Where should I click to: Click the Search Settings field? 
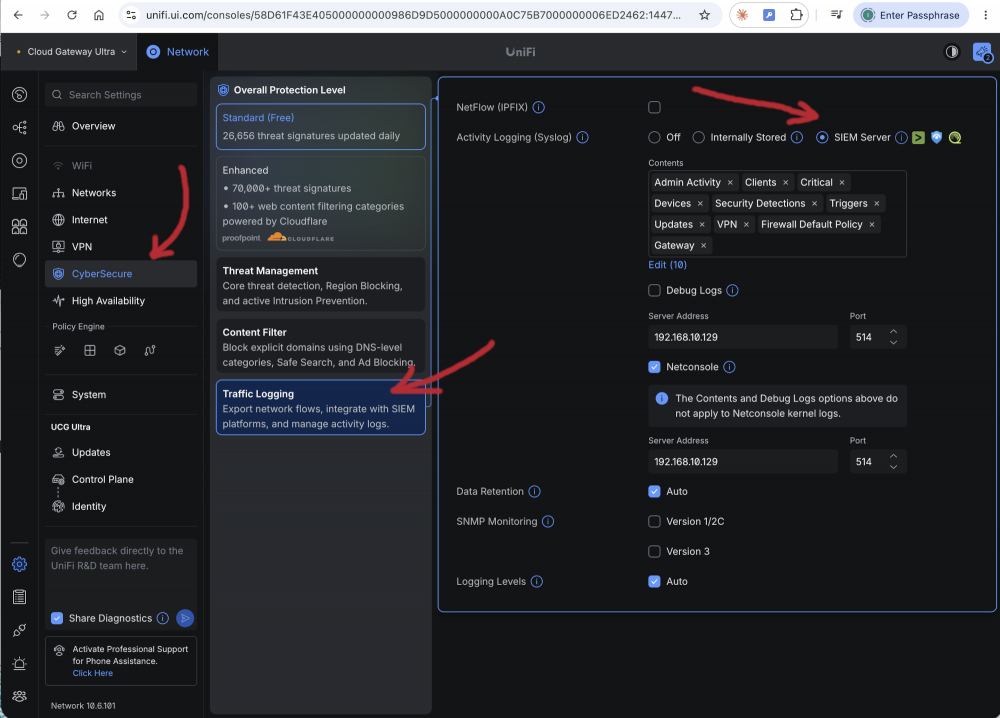[121, 95]
